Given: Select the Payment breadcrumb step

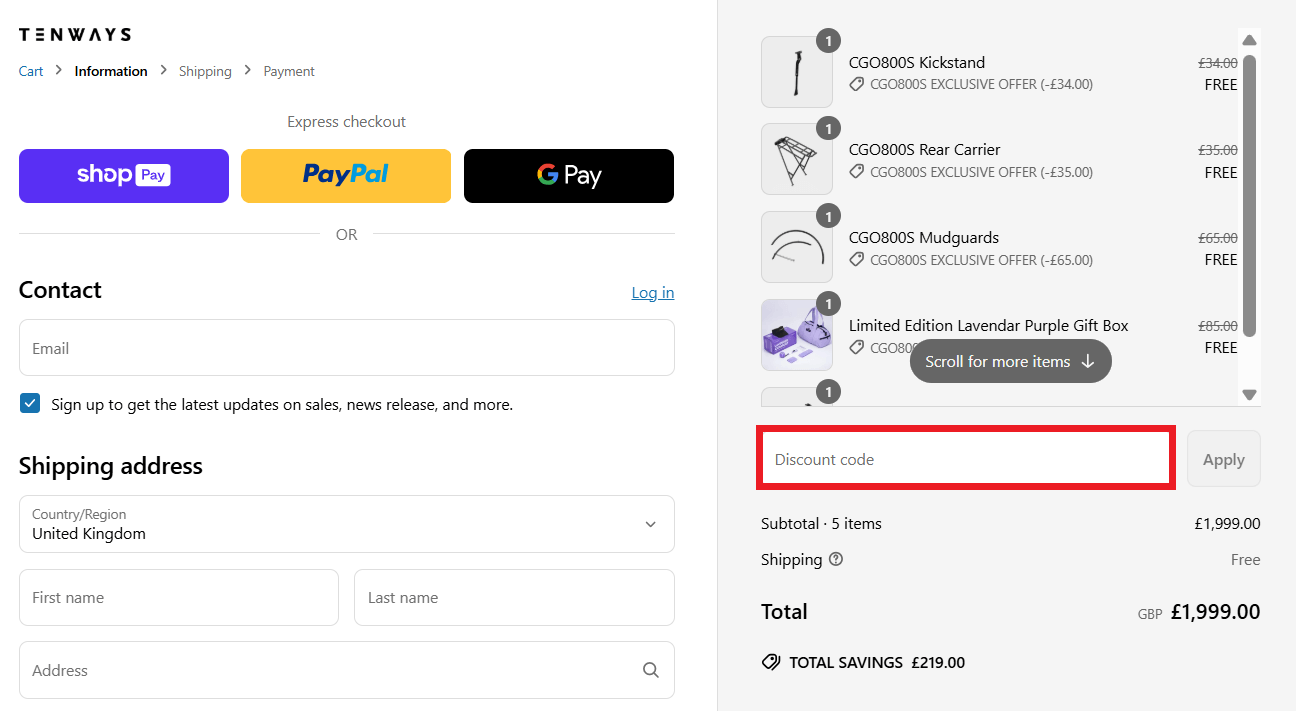Looking at the screenshot, I should point(289,71).
